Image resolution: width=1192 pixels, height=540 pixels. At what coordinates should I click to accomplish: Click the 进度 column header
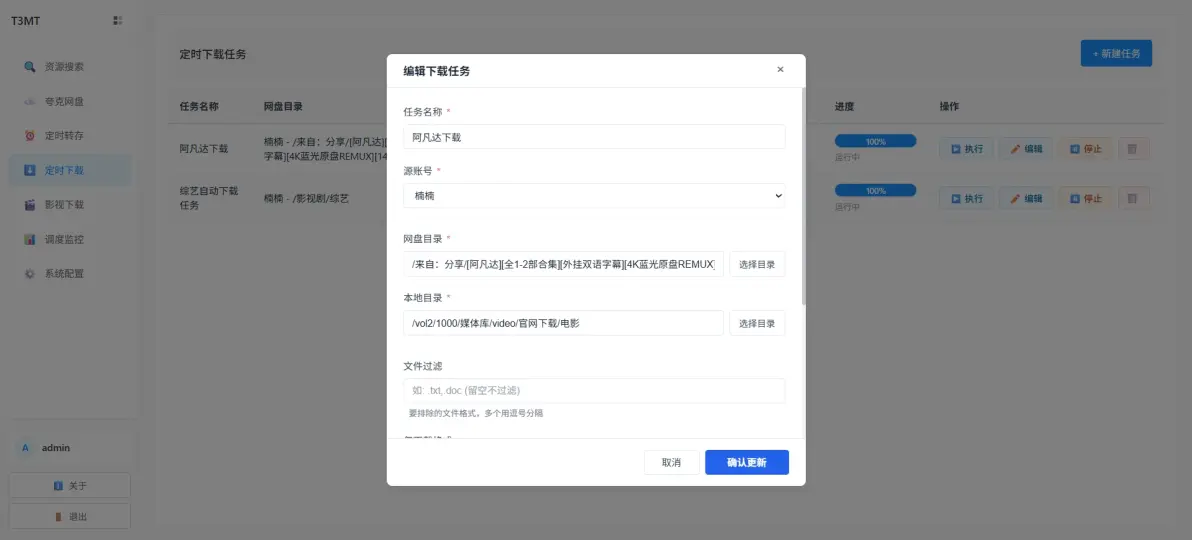[x=845, y=106]
